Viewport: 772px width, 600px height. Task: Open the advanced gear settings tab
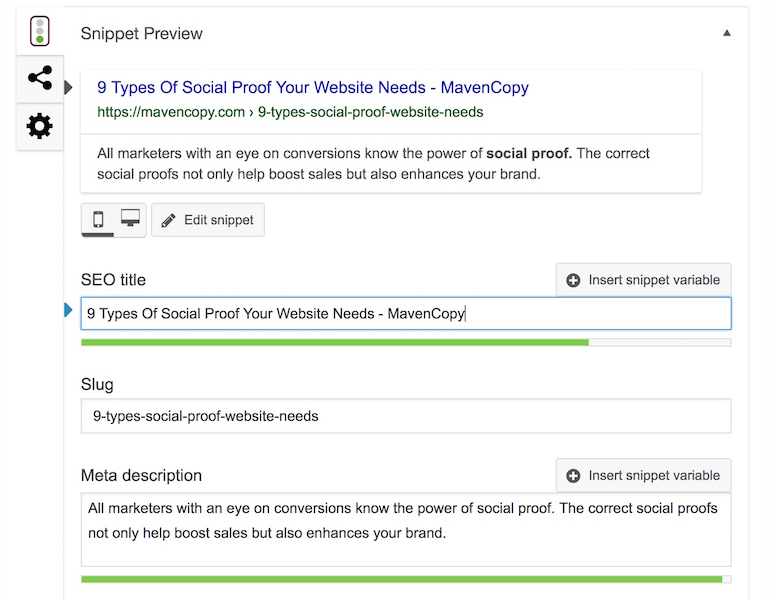coord(39,126)
